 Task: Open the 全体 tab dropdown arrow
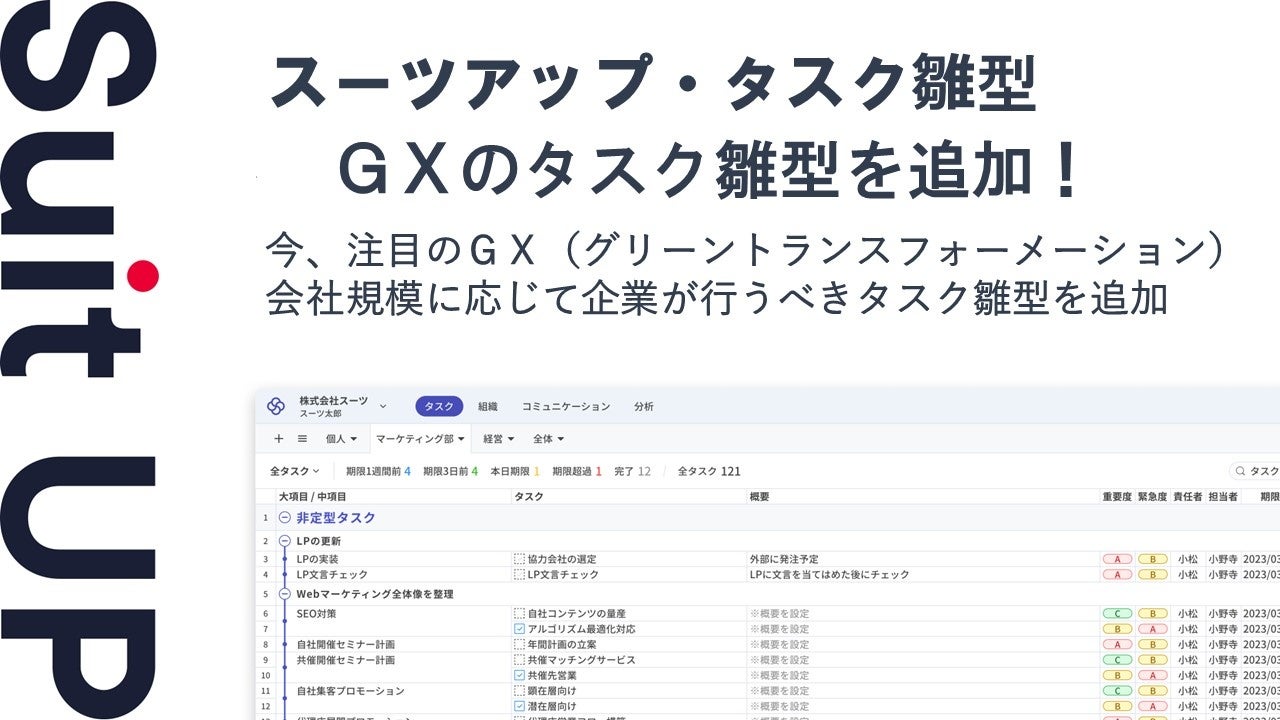560,439
